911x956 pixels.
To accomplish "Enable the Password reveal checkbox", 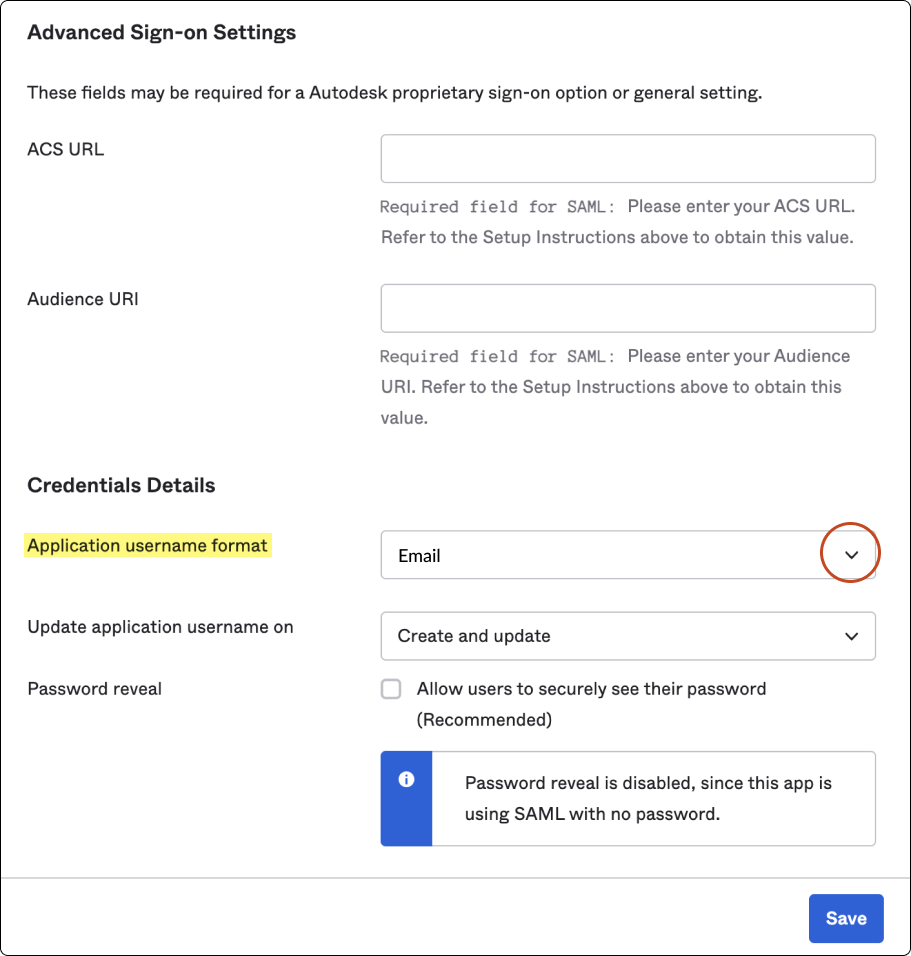I will point(391,689).
